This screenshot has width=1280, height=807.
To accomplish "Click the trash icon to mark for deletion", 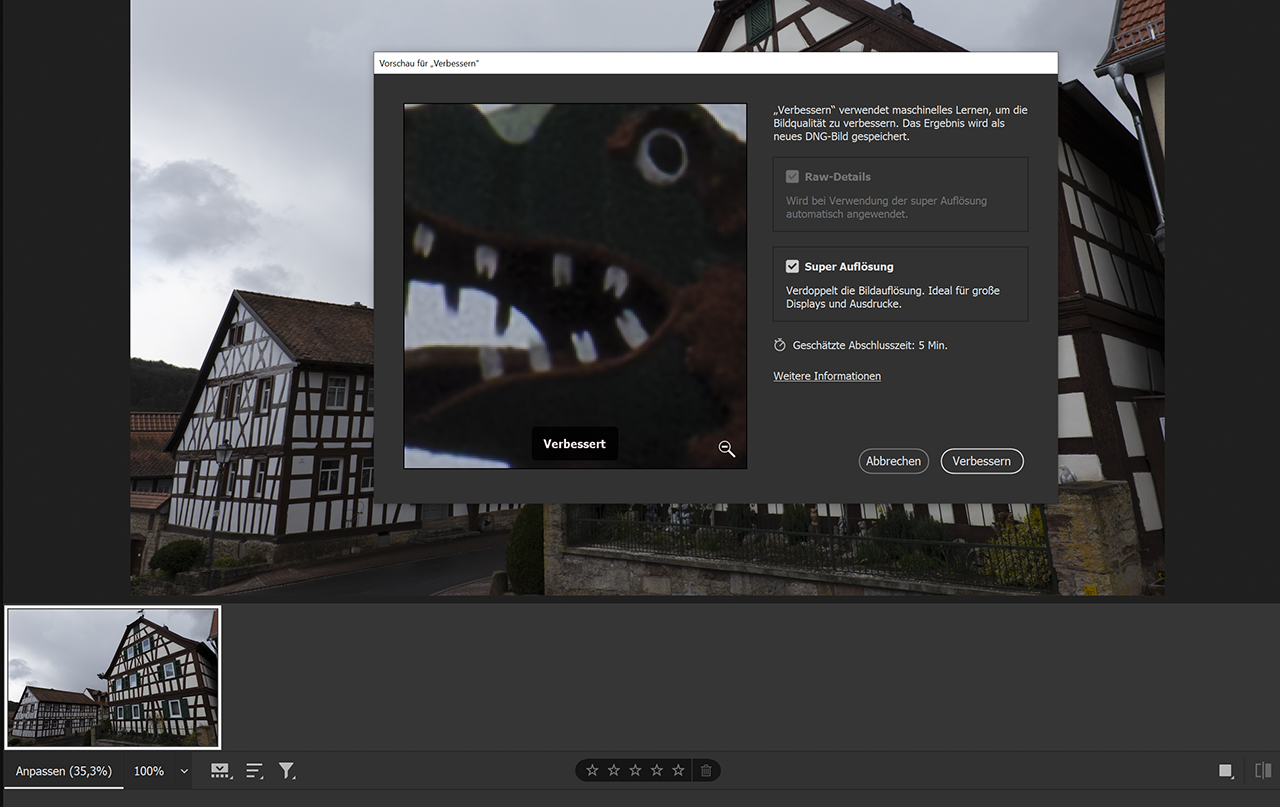I will [706, 770].
